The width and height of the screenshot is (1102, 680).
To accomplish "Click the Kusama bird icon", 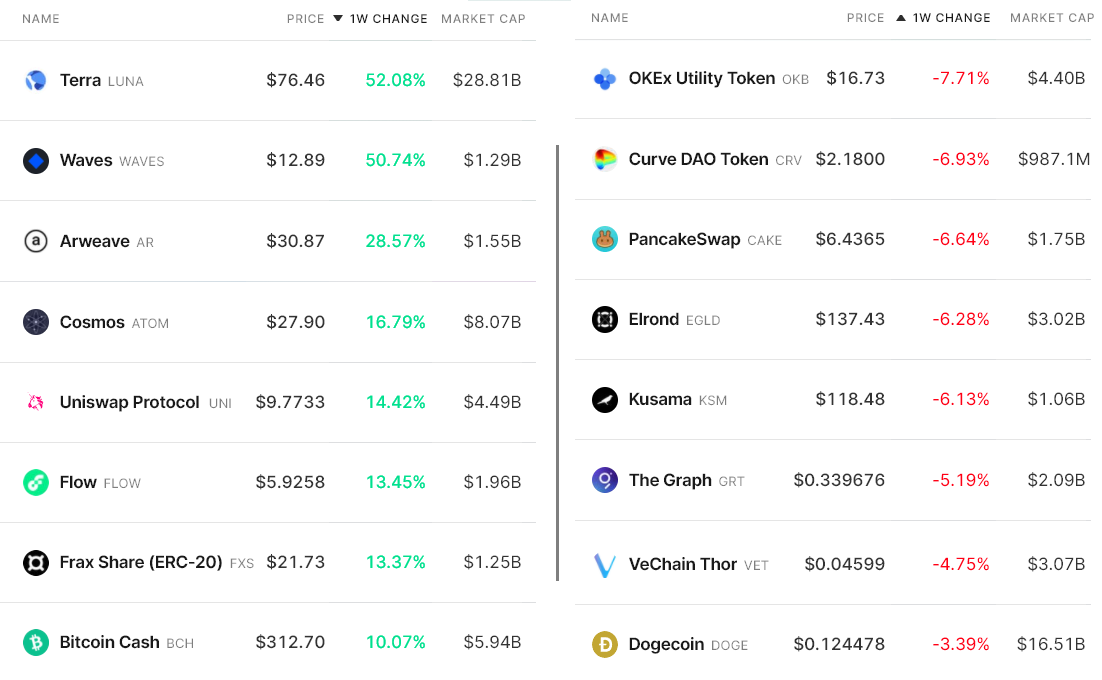I will tap(604, 400).
